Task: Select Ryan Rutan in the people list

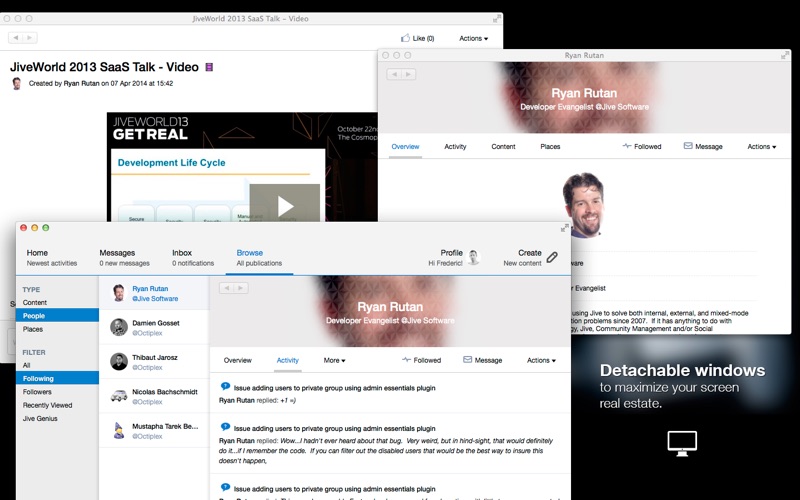Action: pos(154,293)
